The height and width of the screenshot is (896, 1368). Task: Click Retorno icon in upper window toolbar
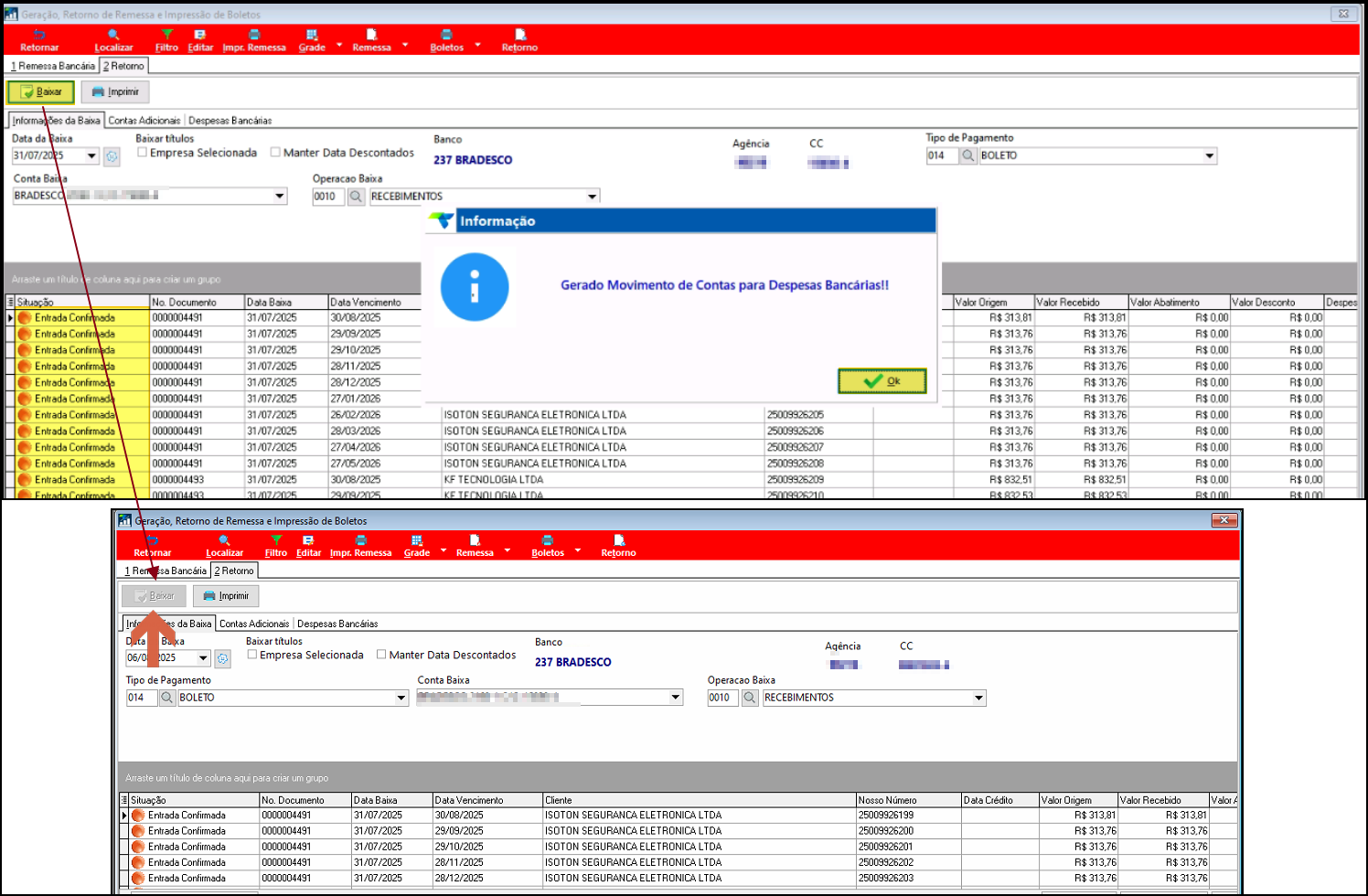(519, 35)
